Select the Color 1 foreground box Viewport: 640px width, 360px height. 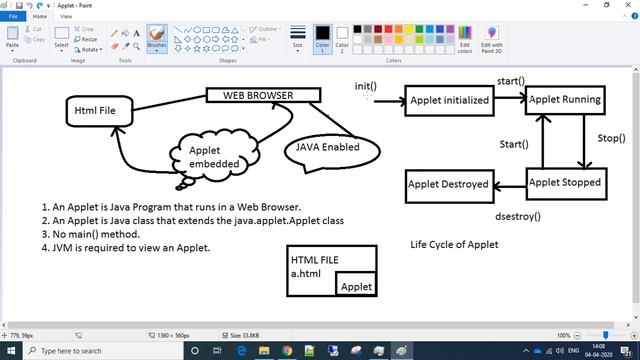pyautogui.click(x=322, y=39)
